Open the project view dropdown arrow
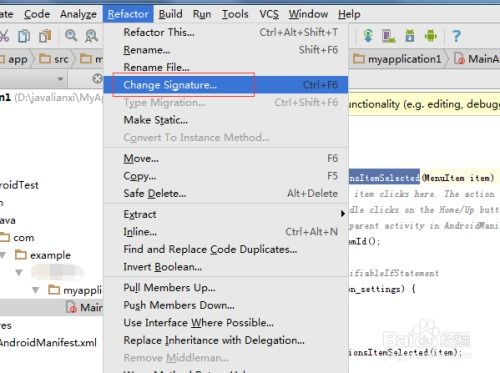 (x=60, y=79)
